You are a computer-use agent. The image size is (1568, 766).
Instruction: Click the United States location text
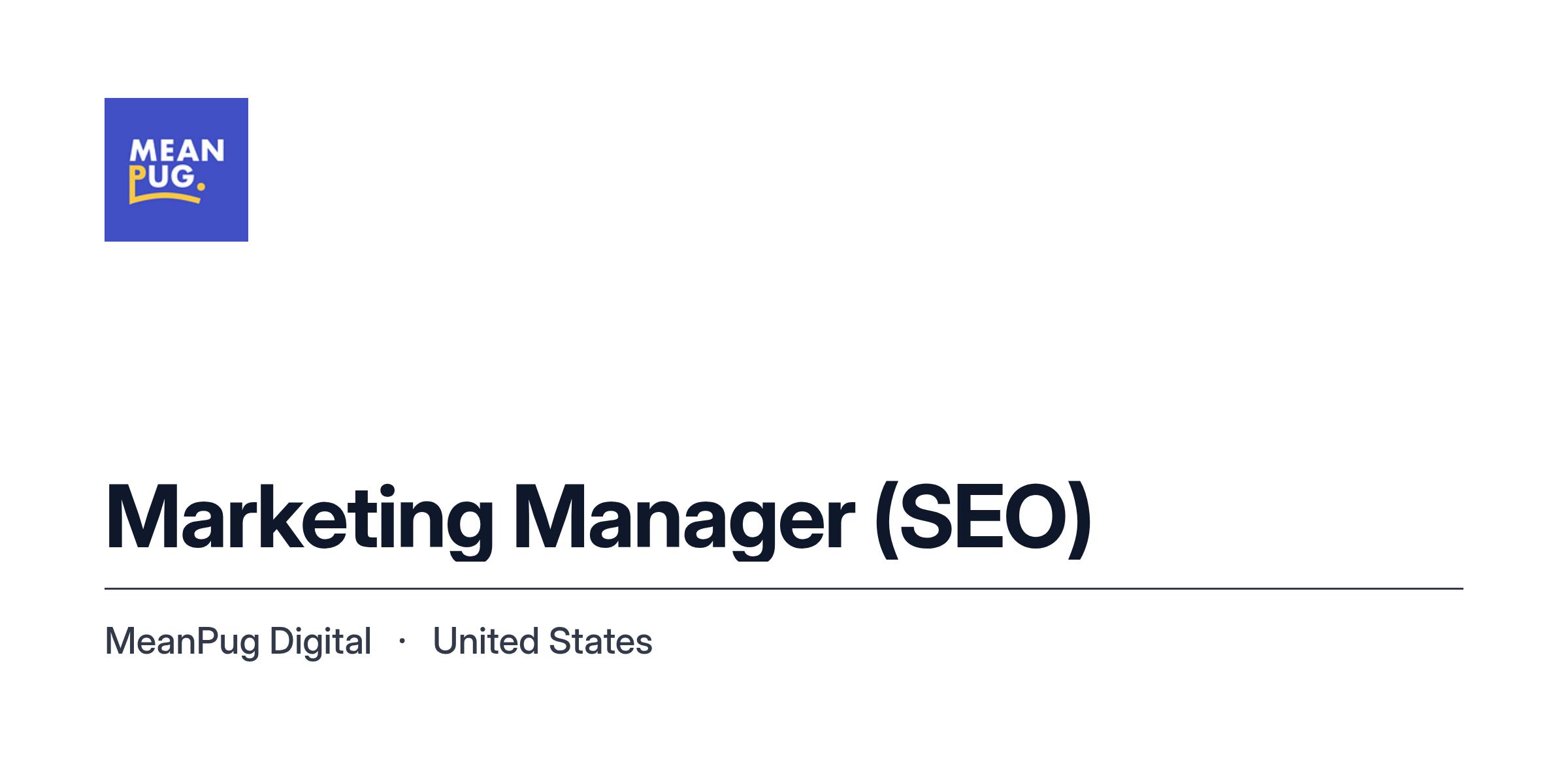pos(542,641)
